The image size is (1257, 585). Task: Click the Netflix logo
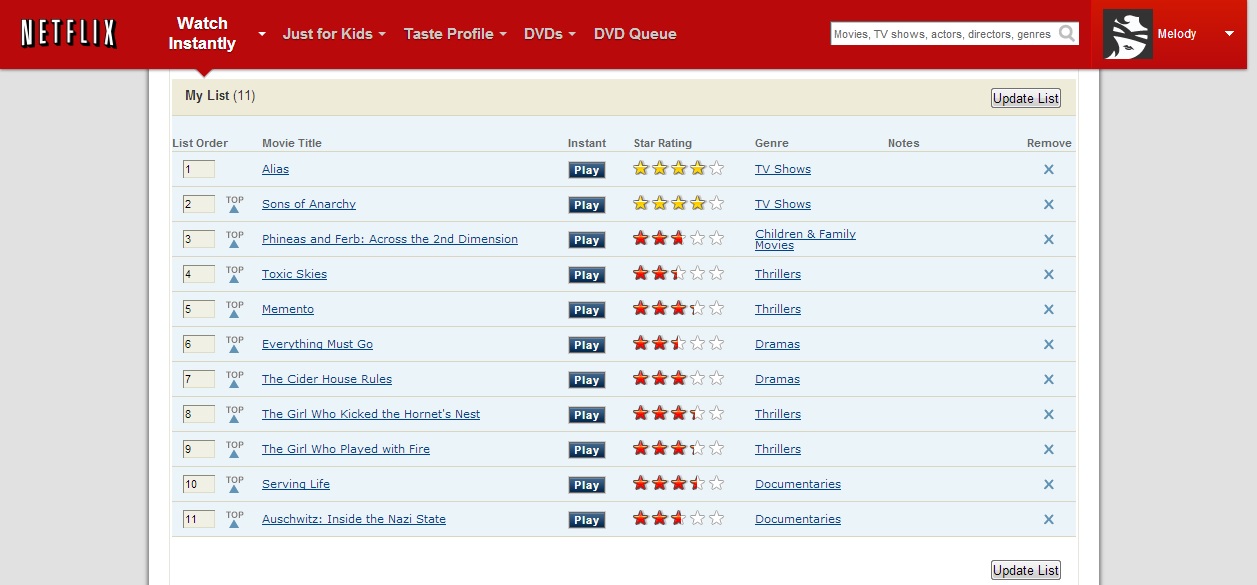tap(66, 33)
